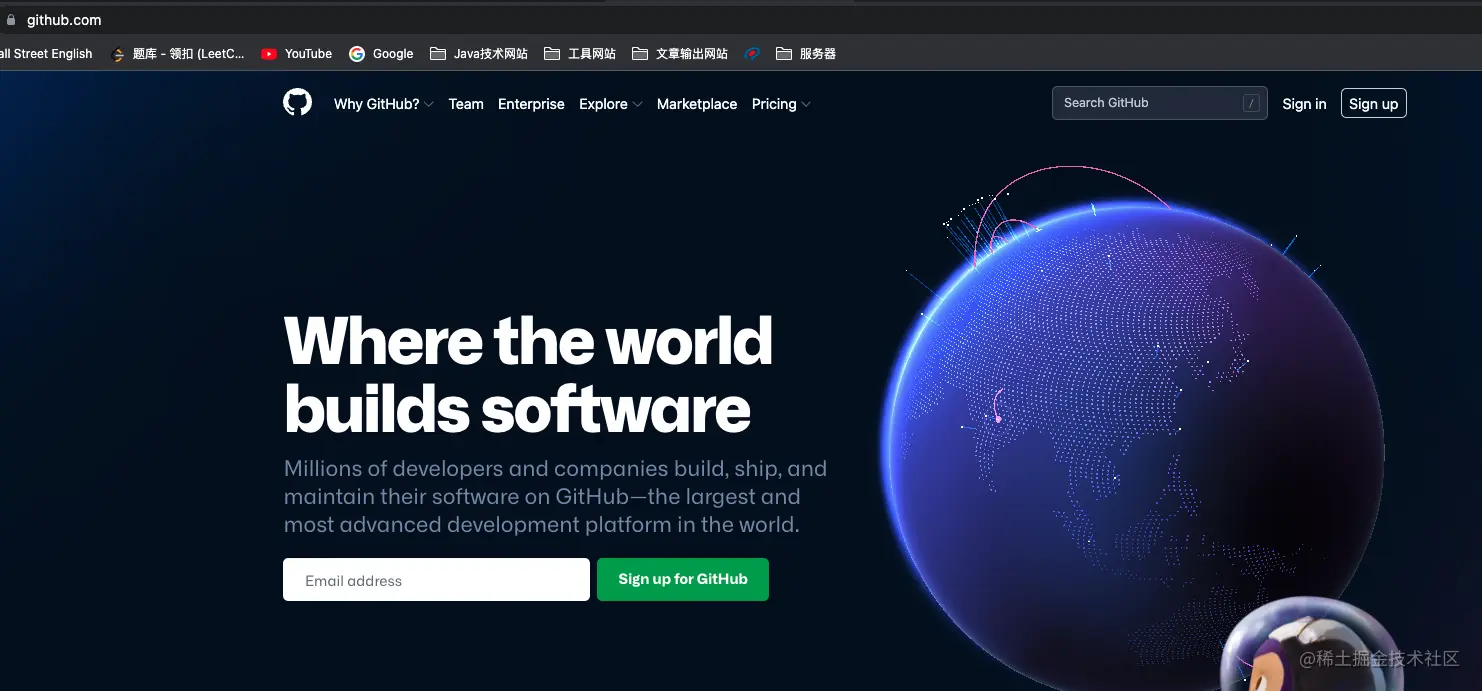The height and width of the screenshot is (691, 1482).
Task: Open the 文章输出网站 bookmark folder
Action: (680, 54)
